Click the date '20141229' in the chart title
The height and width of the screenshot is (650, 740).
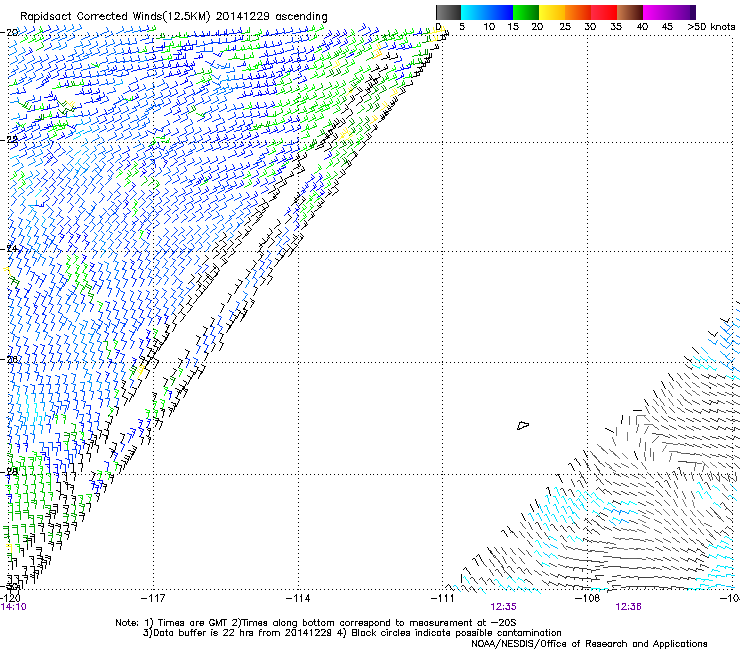coord(243,16)
